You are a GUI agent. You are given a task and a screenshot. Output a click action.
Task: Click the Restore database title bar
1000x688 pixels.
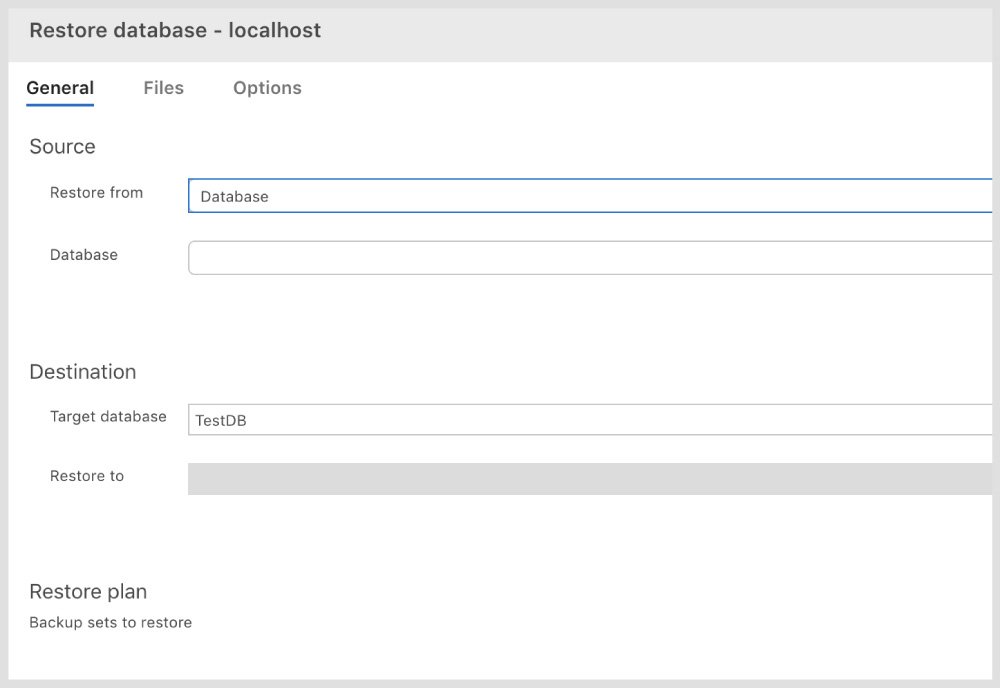[x=175, y=30]
